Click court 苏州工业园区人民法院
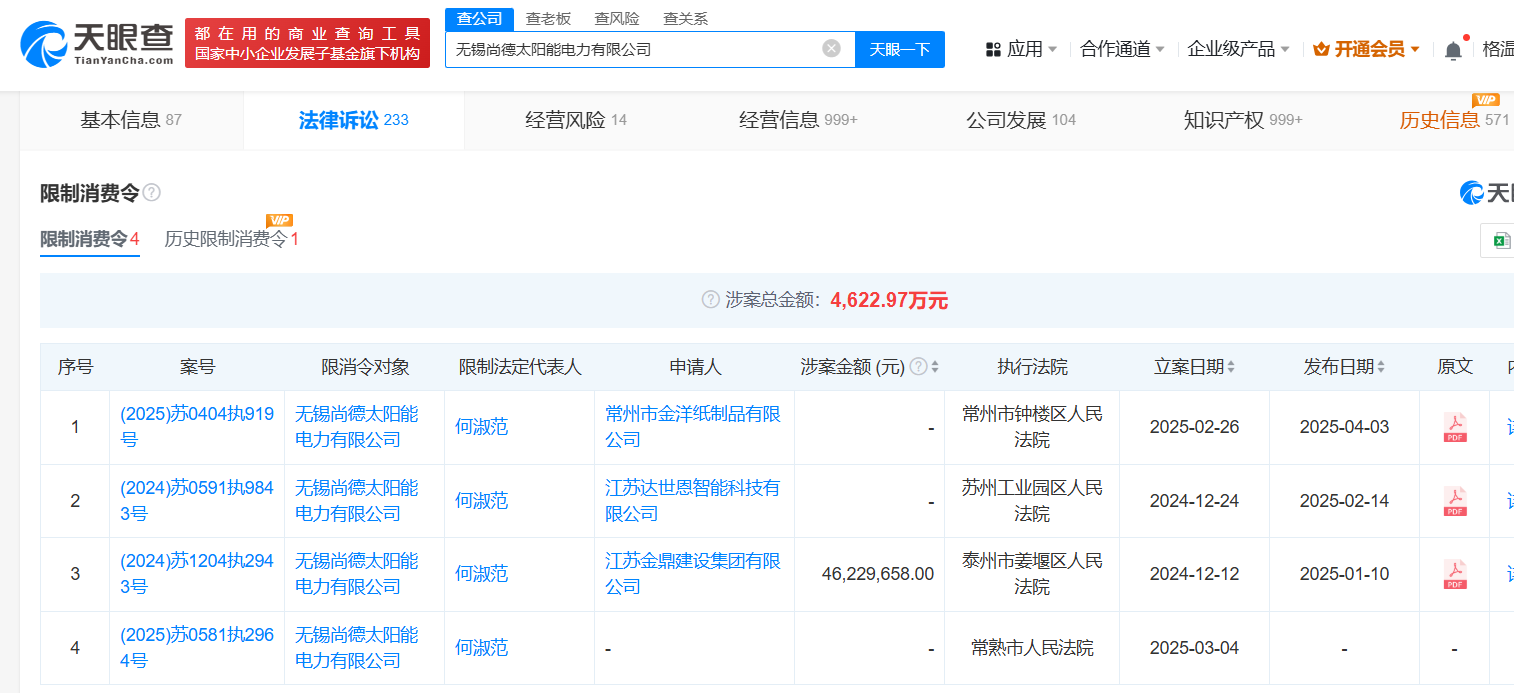The height and width of the screenshot is (693, 1514). click(x=1032, y=501)
